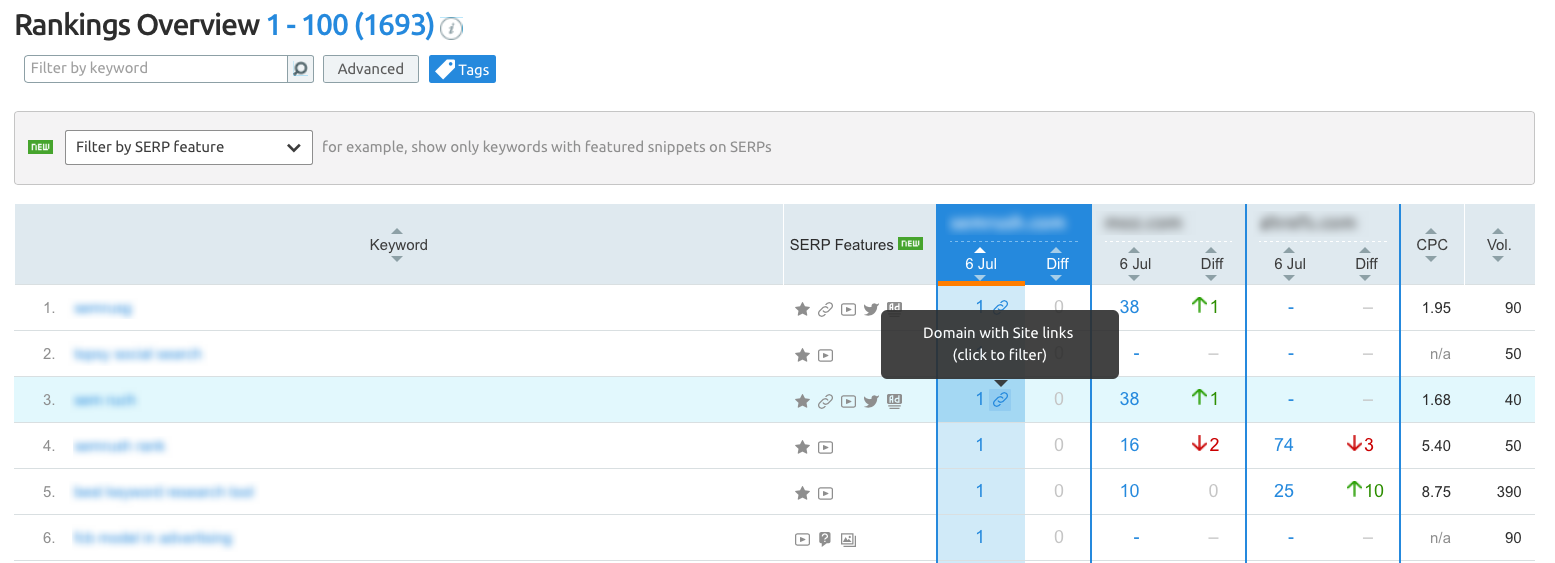Image resolution: width=1555 pixels, height=563 pixels.
Task: Open the Advanced filter options
Action: click(370, 69)
